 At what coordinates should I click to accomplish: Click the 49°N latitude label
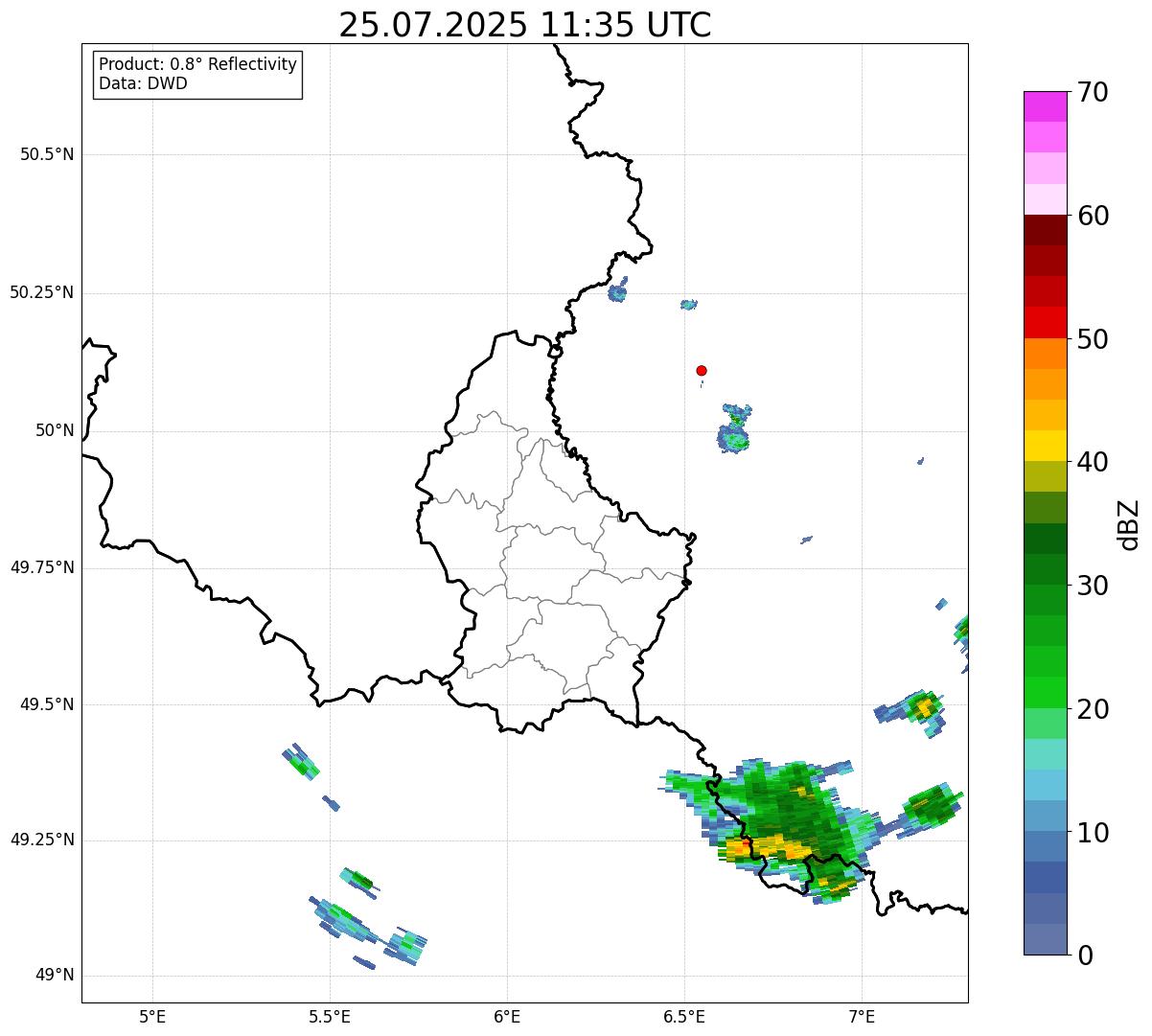coord(55,976)
